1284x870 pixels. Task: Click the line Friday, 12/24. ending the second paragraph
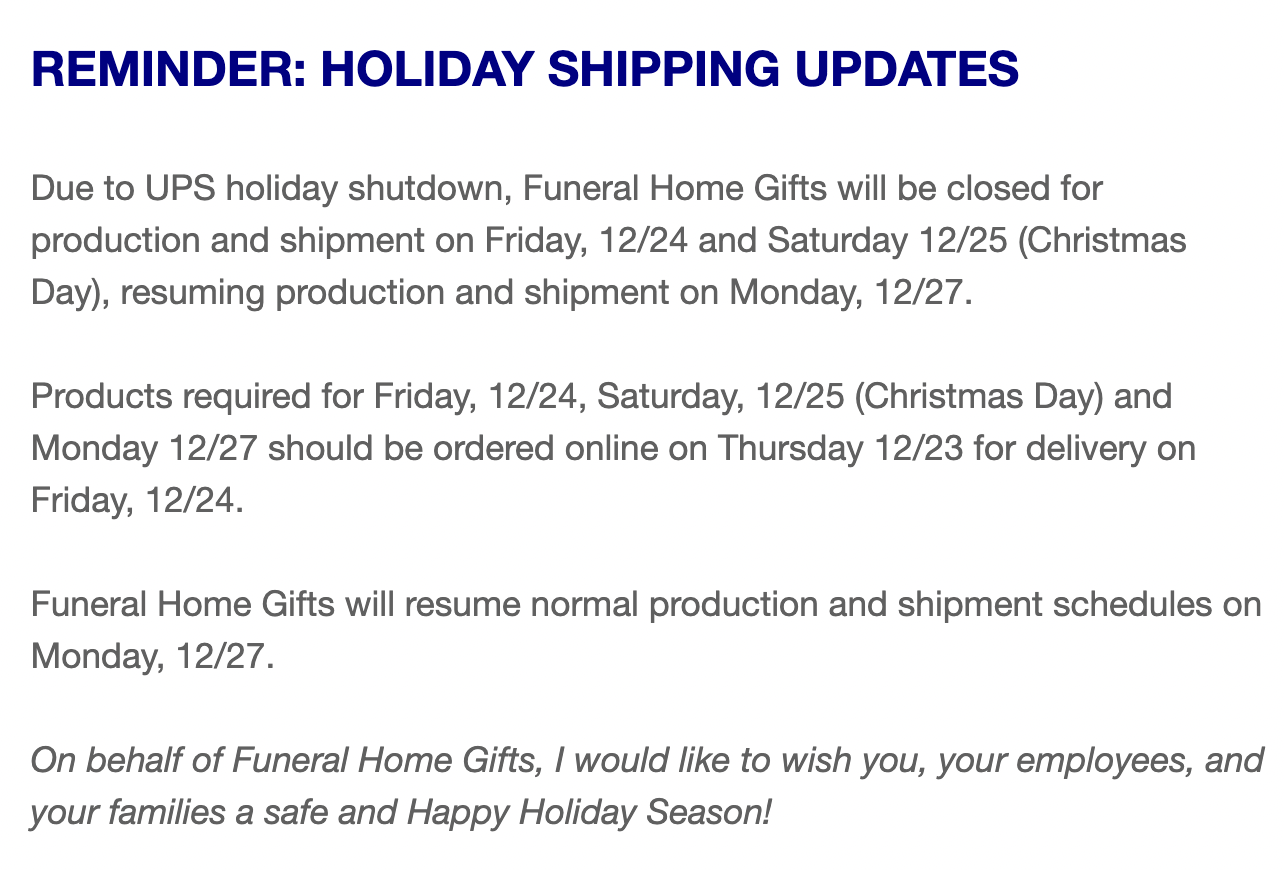138,501
